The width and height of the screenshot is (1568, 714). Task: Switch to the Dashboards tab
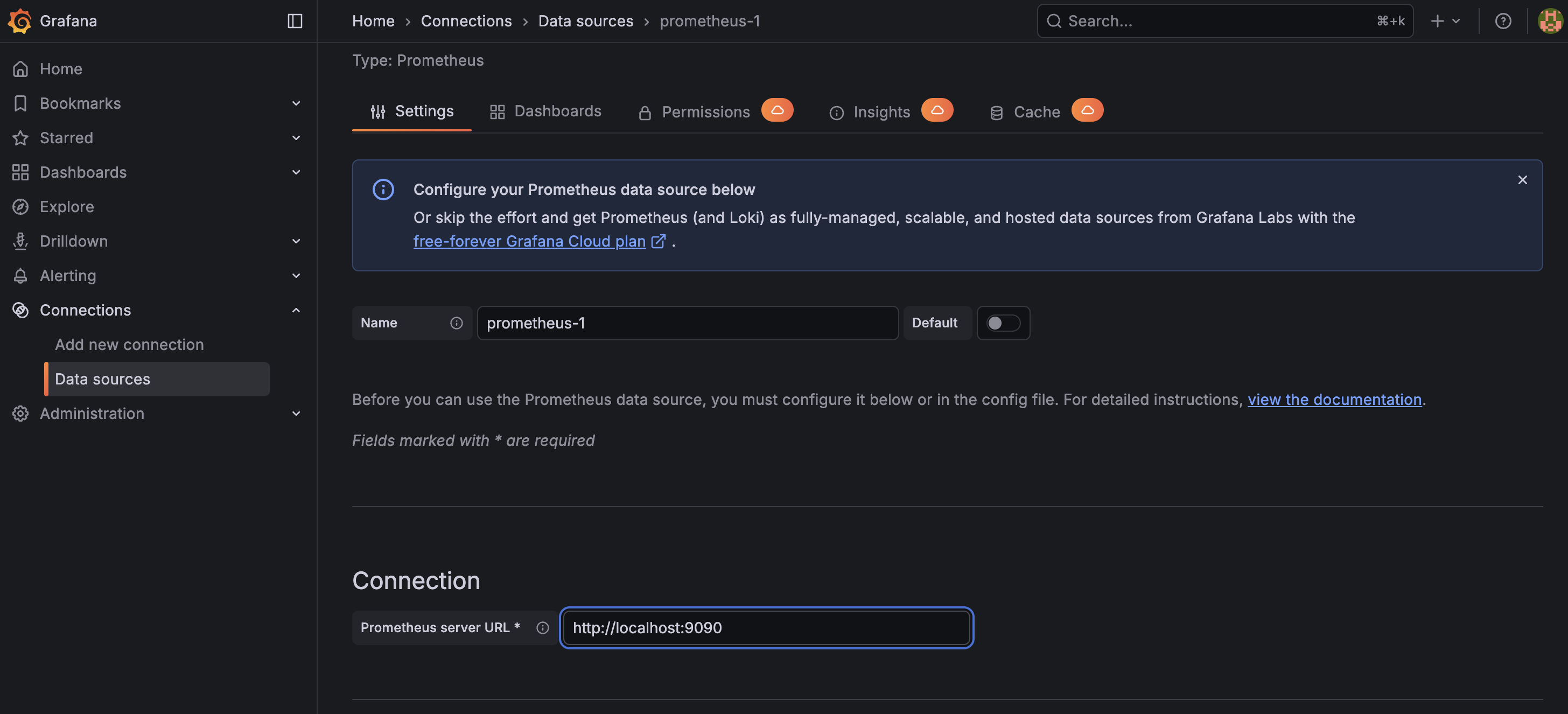tap(546, 112)
